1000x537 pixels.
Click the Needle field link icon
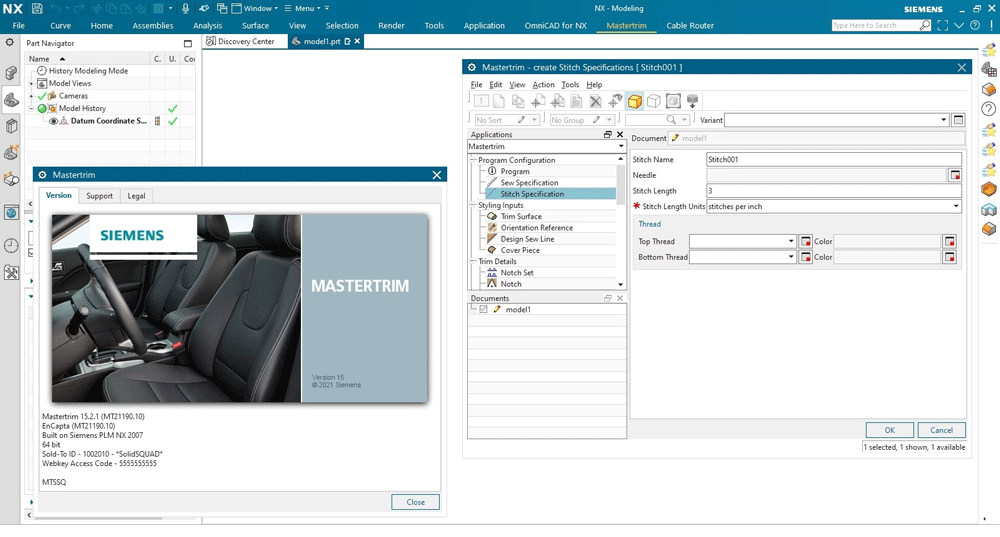point(955,175)
